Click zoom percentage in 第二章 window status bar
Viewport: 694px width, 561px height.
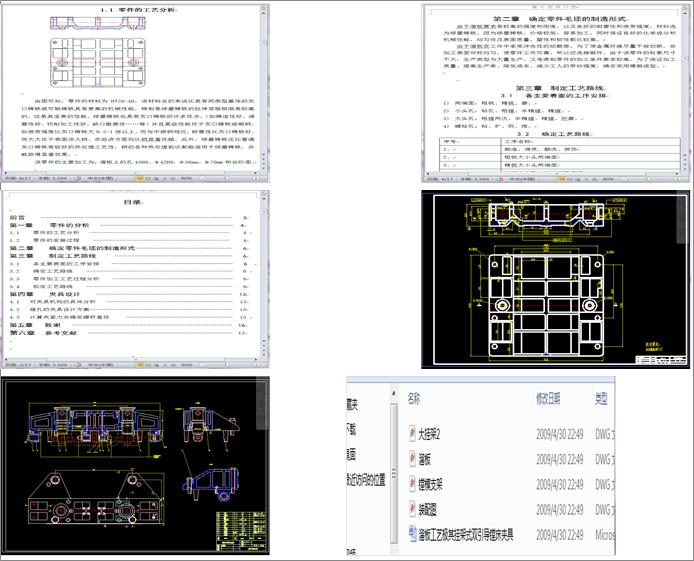click(608, 179)
